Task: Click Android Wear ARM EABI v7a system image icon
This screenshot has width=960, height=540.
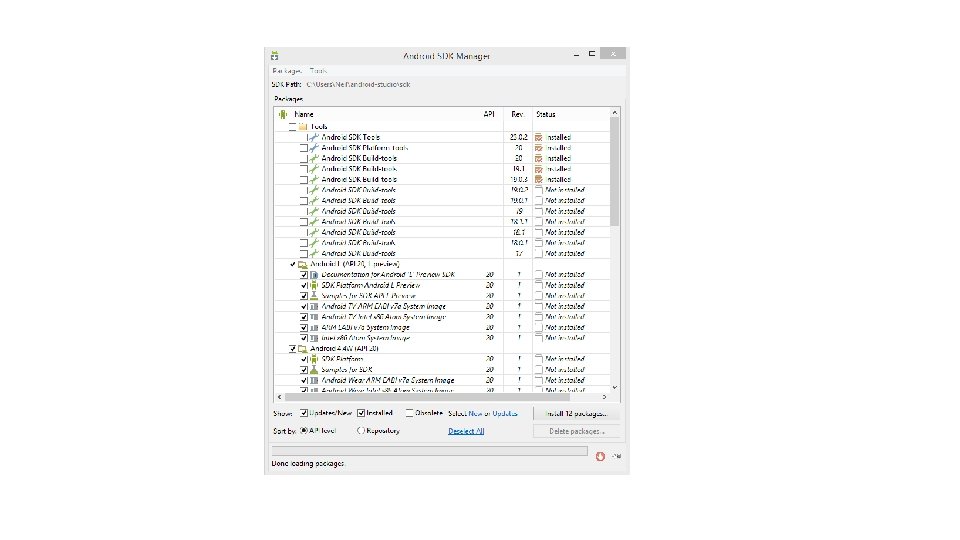Action: (x=314, y=380)
